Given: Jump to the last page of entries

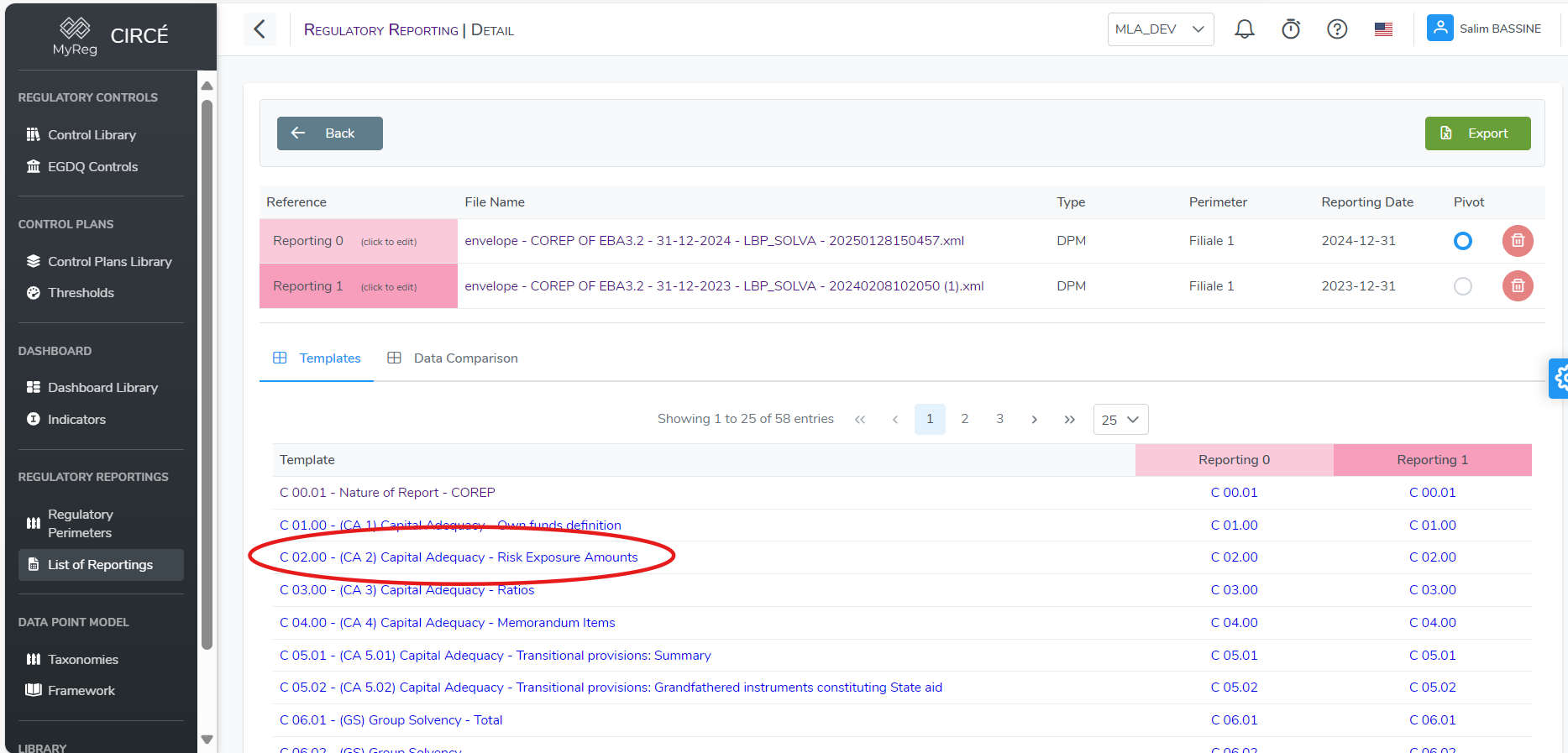Looking at the screenshot, I should (x=1069, y=420).
